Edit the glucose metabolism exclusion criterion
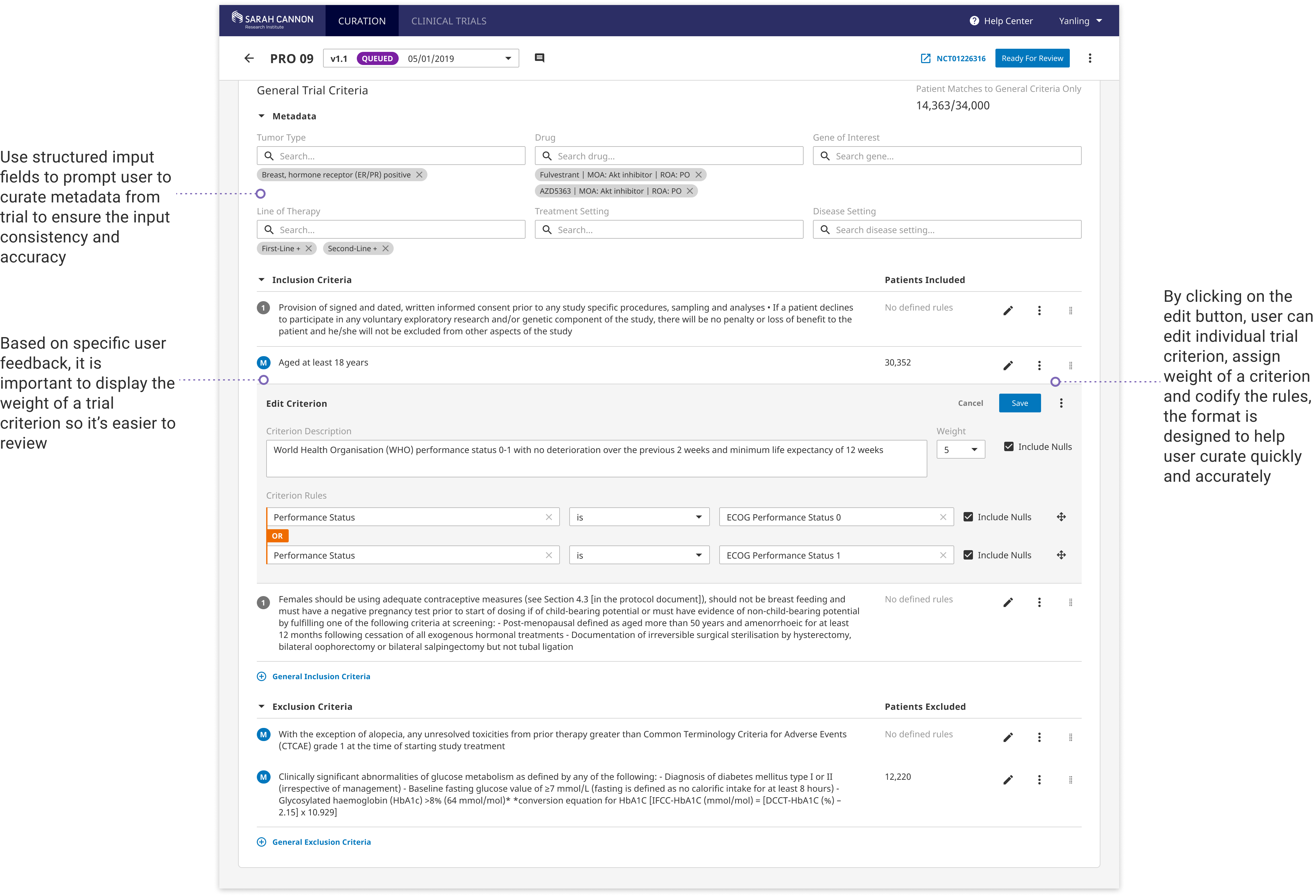The image size is (1316, 896). (1008, 779)
